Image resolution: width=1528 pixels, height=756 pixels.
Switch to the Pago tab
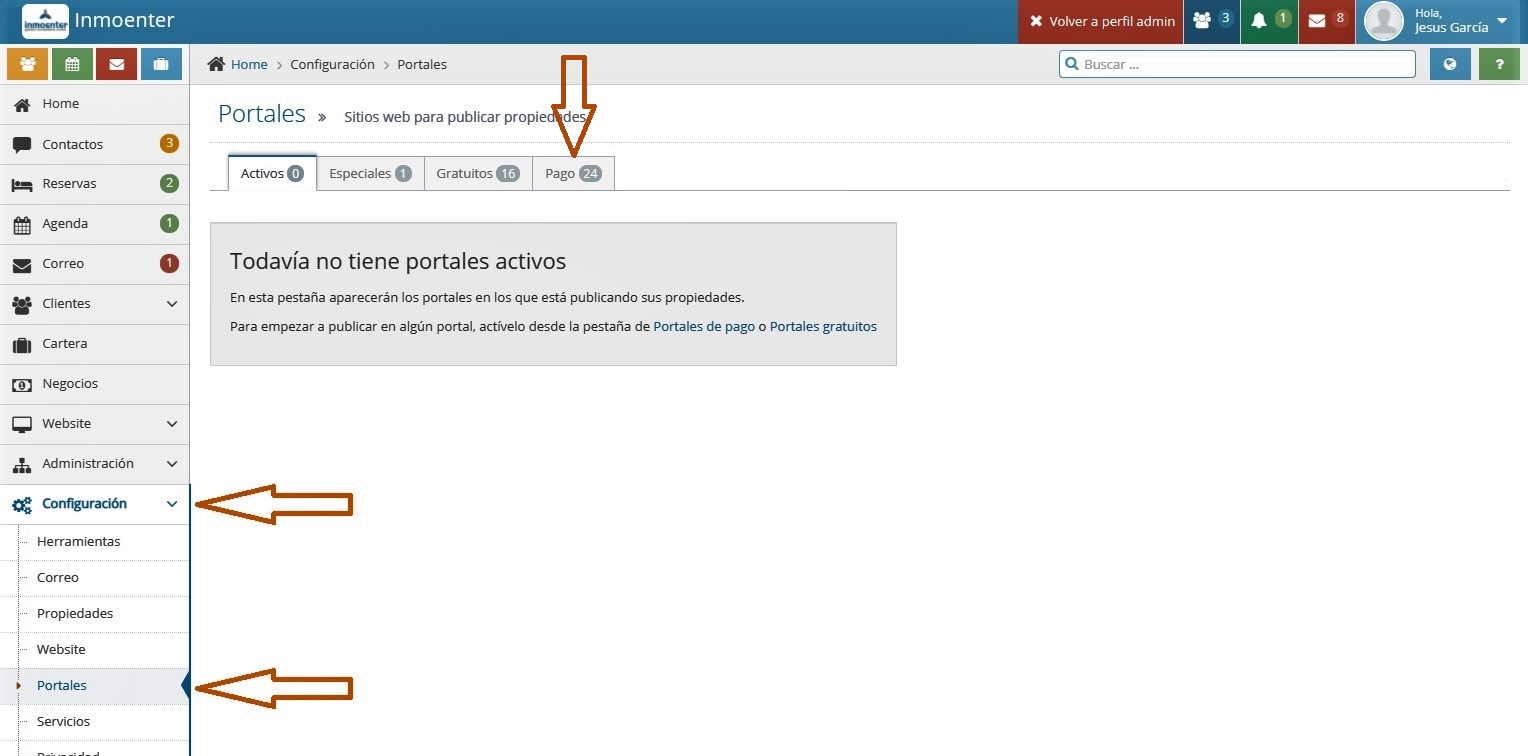(573, 173)
